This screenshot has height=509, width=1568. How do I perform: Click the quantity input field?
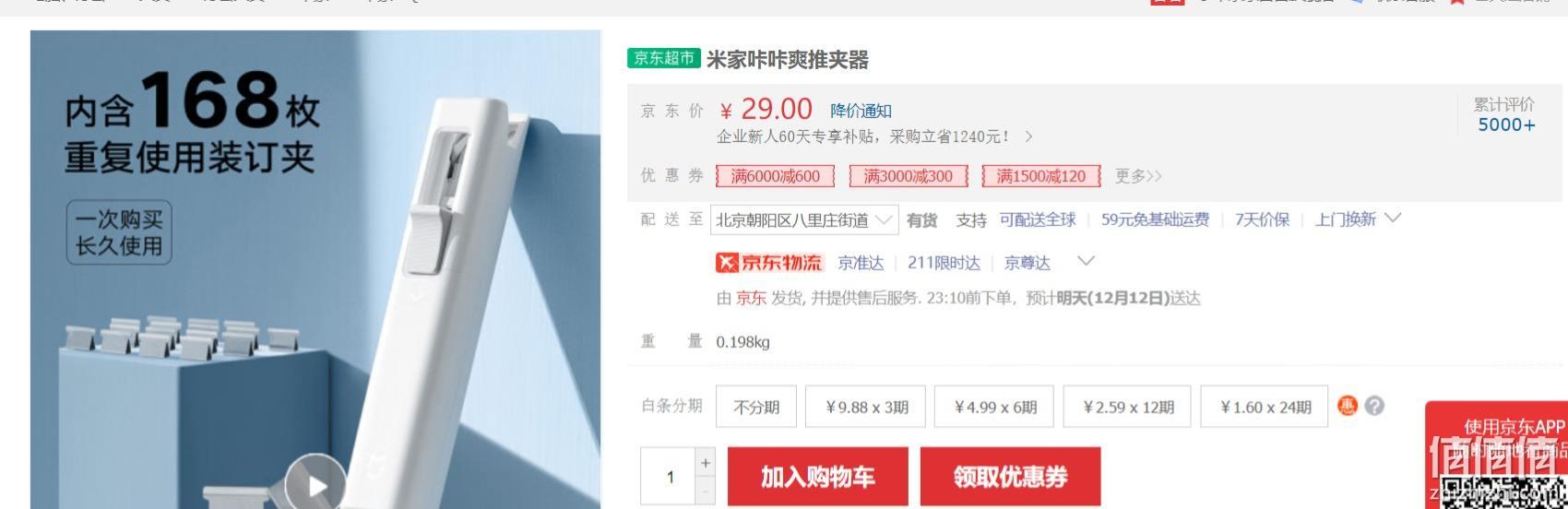[670, 477]
